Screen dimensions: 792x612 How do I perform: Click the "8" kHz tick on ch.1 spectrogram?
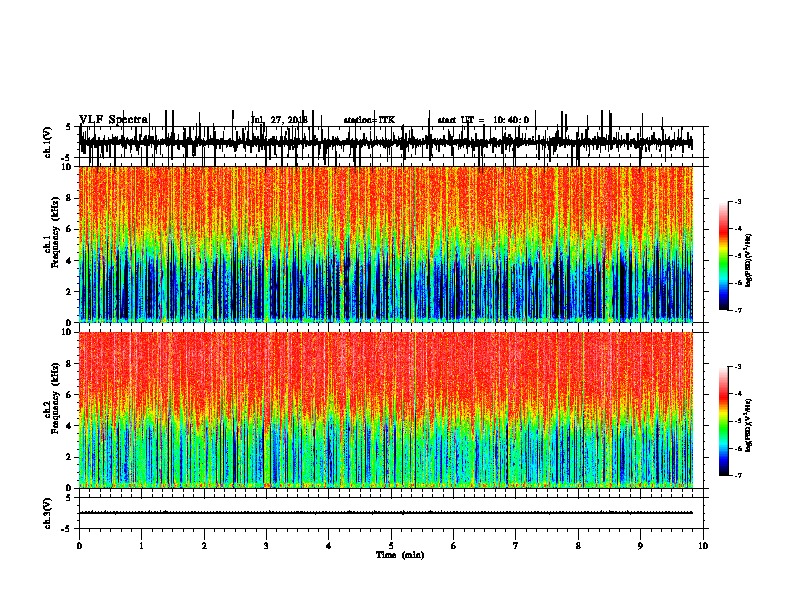coord(70,198)
